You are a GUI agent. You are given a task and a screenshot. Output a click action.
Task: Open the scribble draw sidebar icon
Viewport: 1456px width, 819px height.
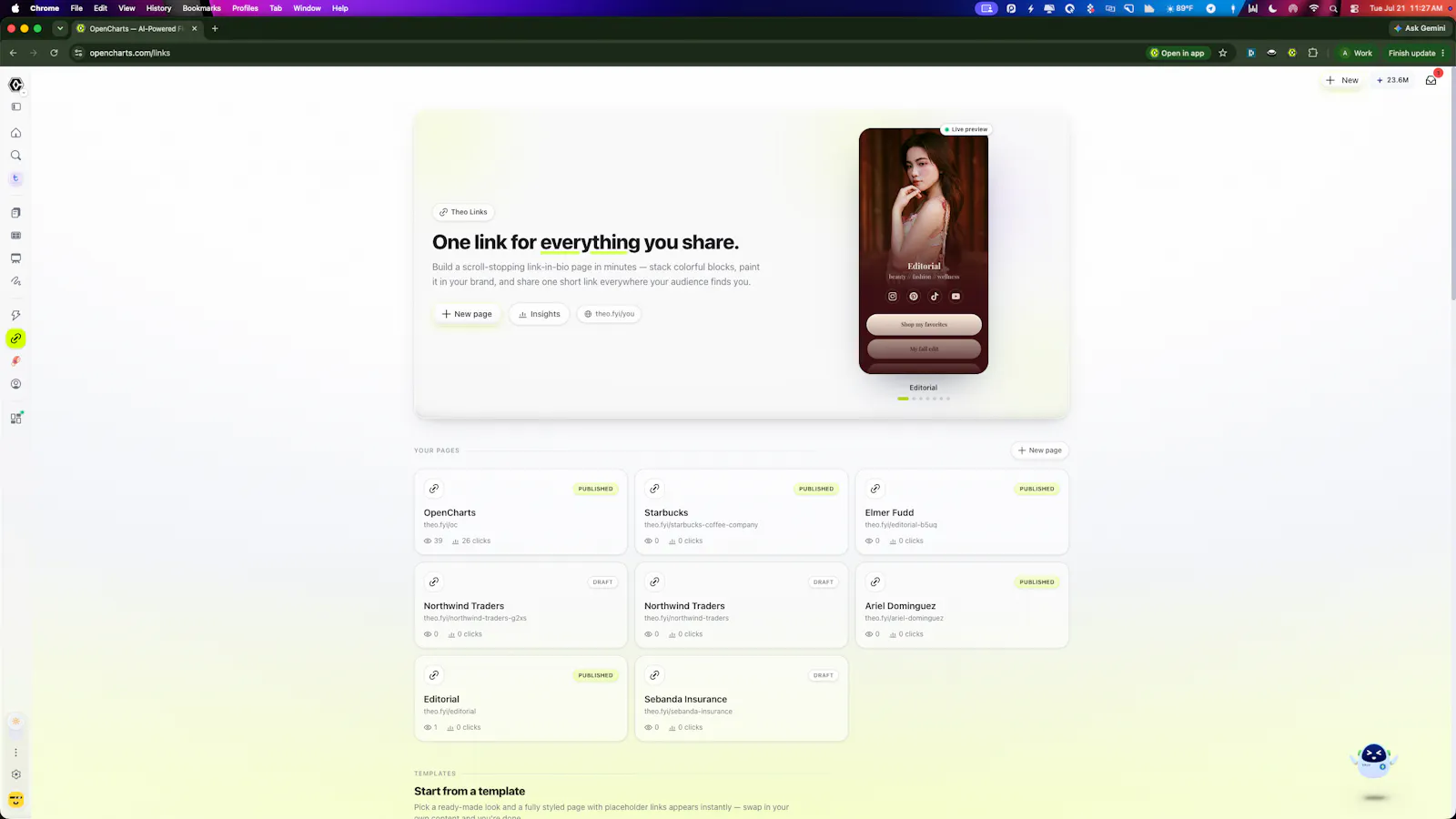coord(15,281)
